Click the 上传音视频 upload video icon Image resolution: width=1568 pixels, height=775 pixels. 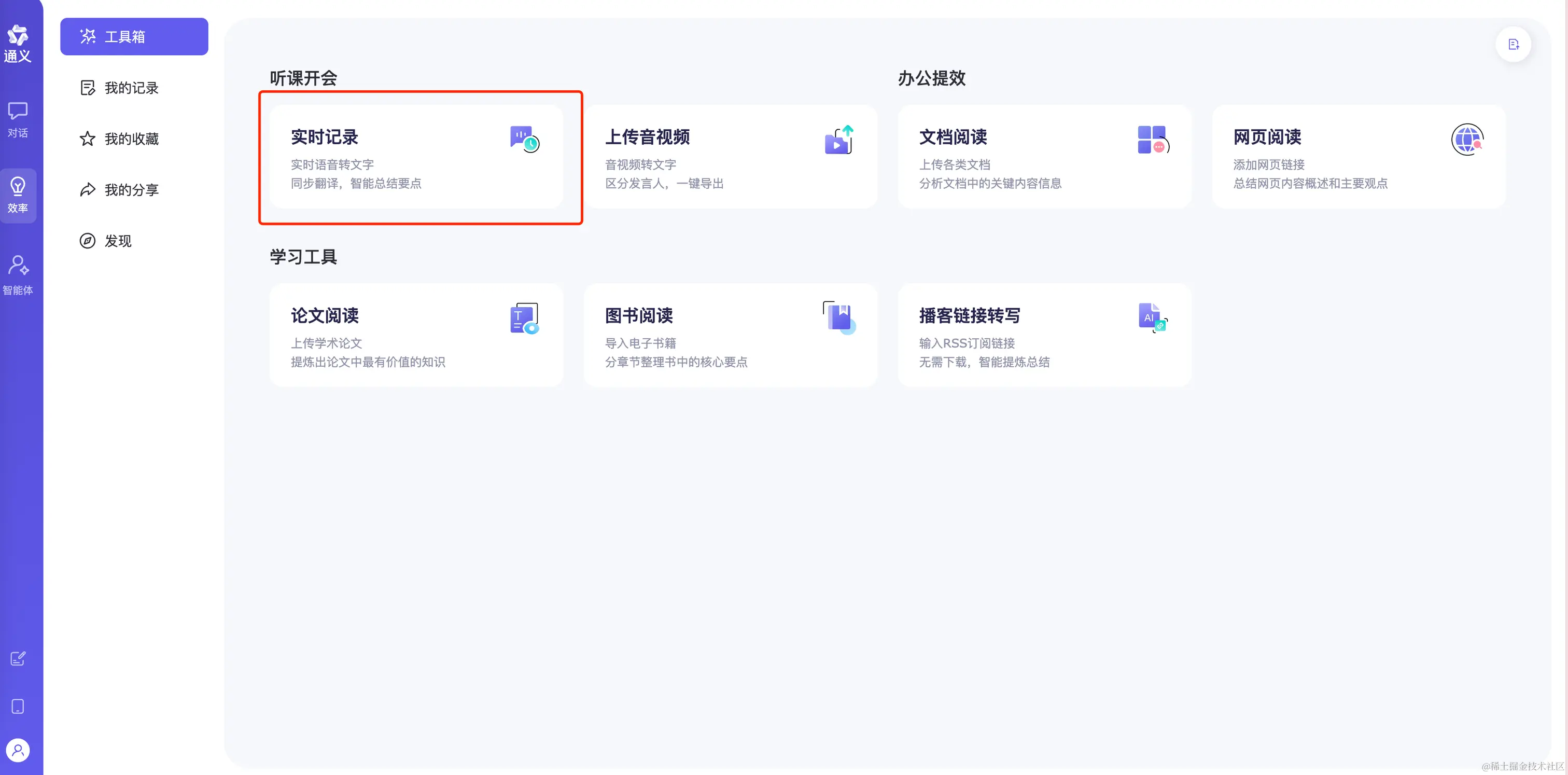pyautogui.click(x=838, y=140)
